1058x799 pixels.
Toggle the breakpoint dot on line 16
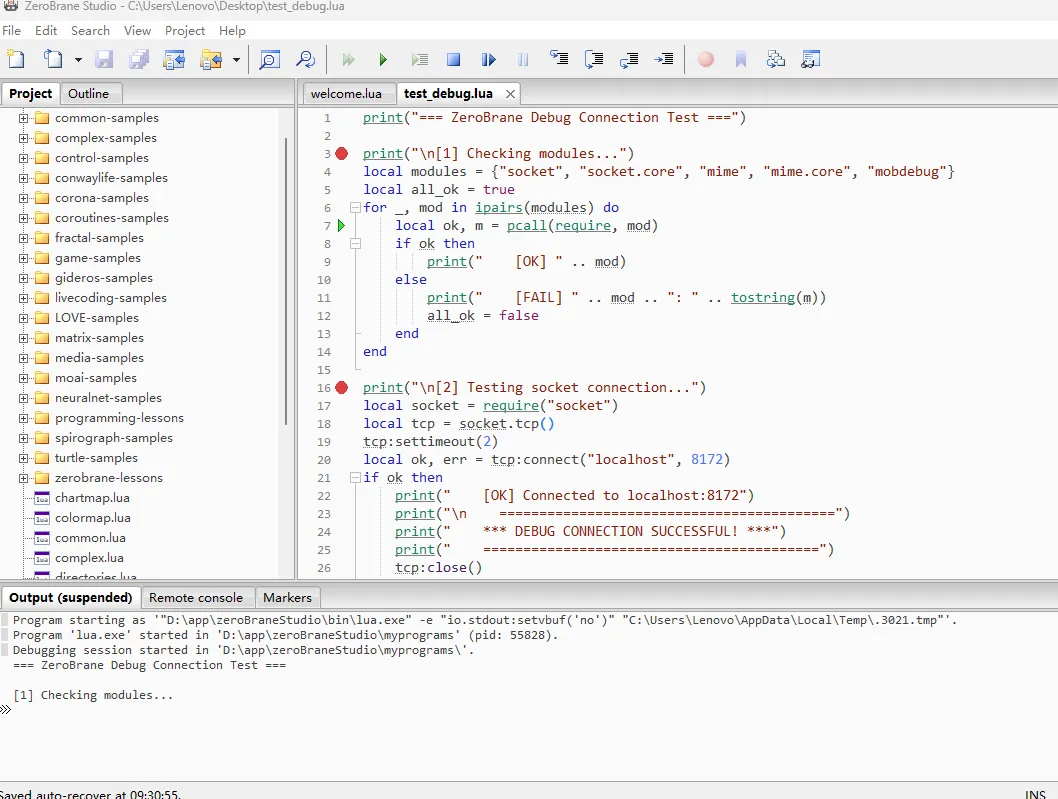click(x=342, y=388)
